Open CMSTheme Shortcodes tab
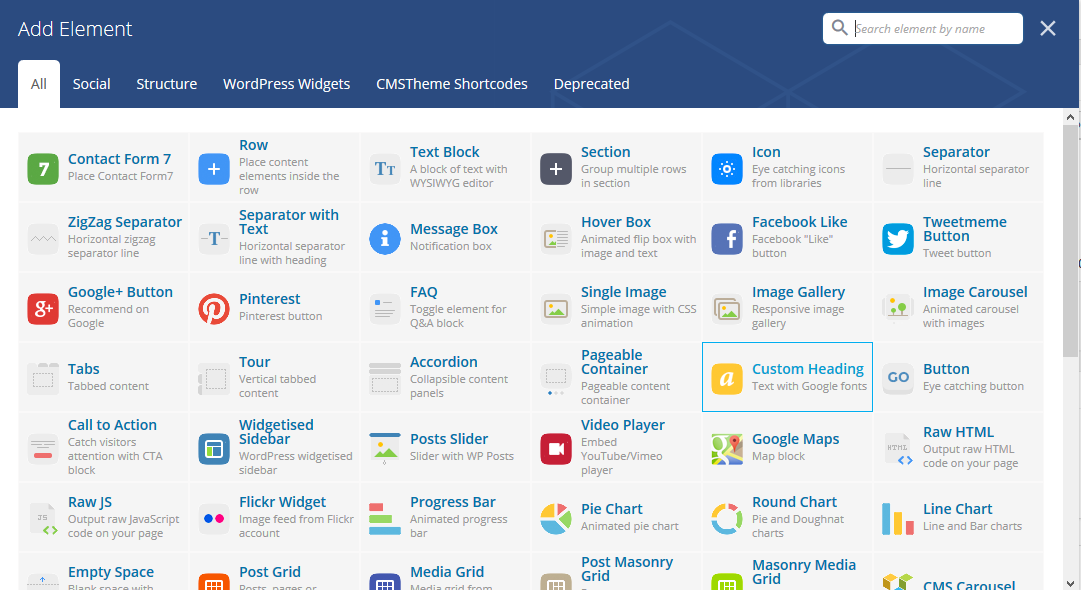The height and width of the screenshot is (590, 1081). click(x=452, y=84)
